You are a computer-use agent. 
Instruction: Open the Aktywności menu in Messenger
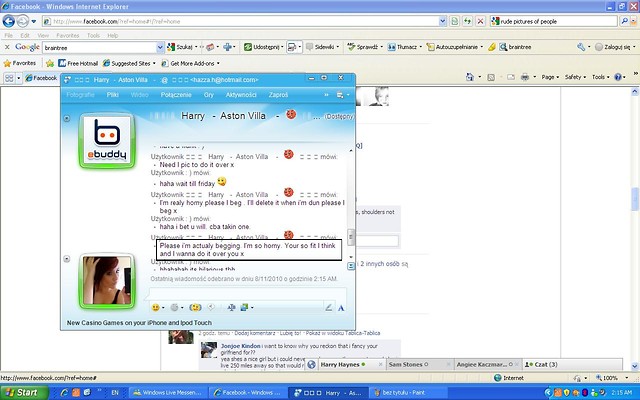coord(241,95)
